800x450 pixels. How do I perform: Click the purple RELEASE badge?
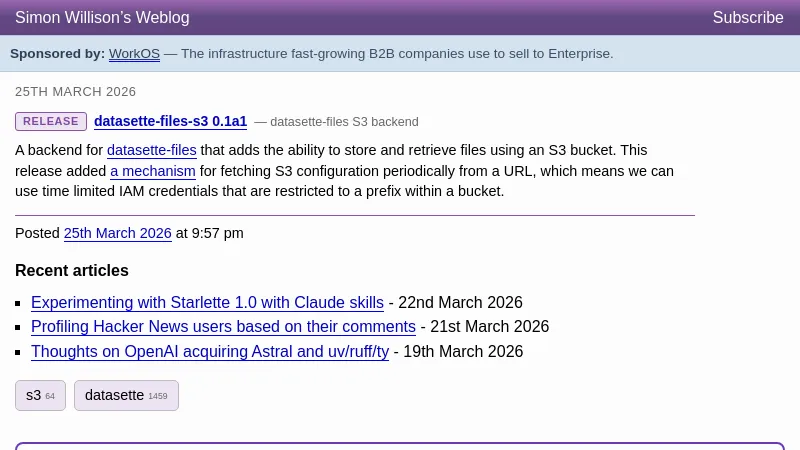click(x=51, y=121)
